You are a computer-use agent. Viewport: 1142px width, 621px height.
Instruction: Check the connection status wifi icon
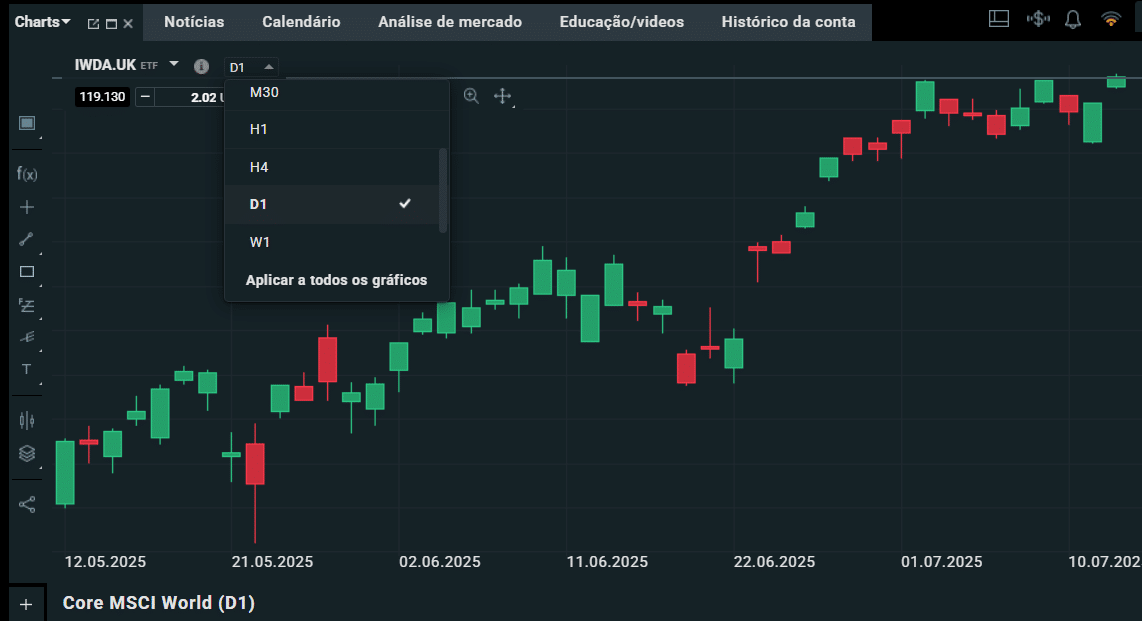tap(1111, 19)
